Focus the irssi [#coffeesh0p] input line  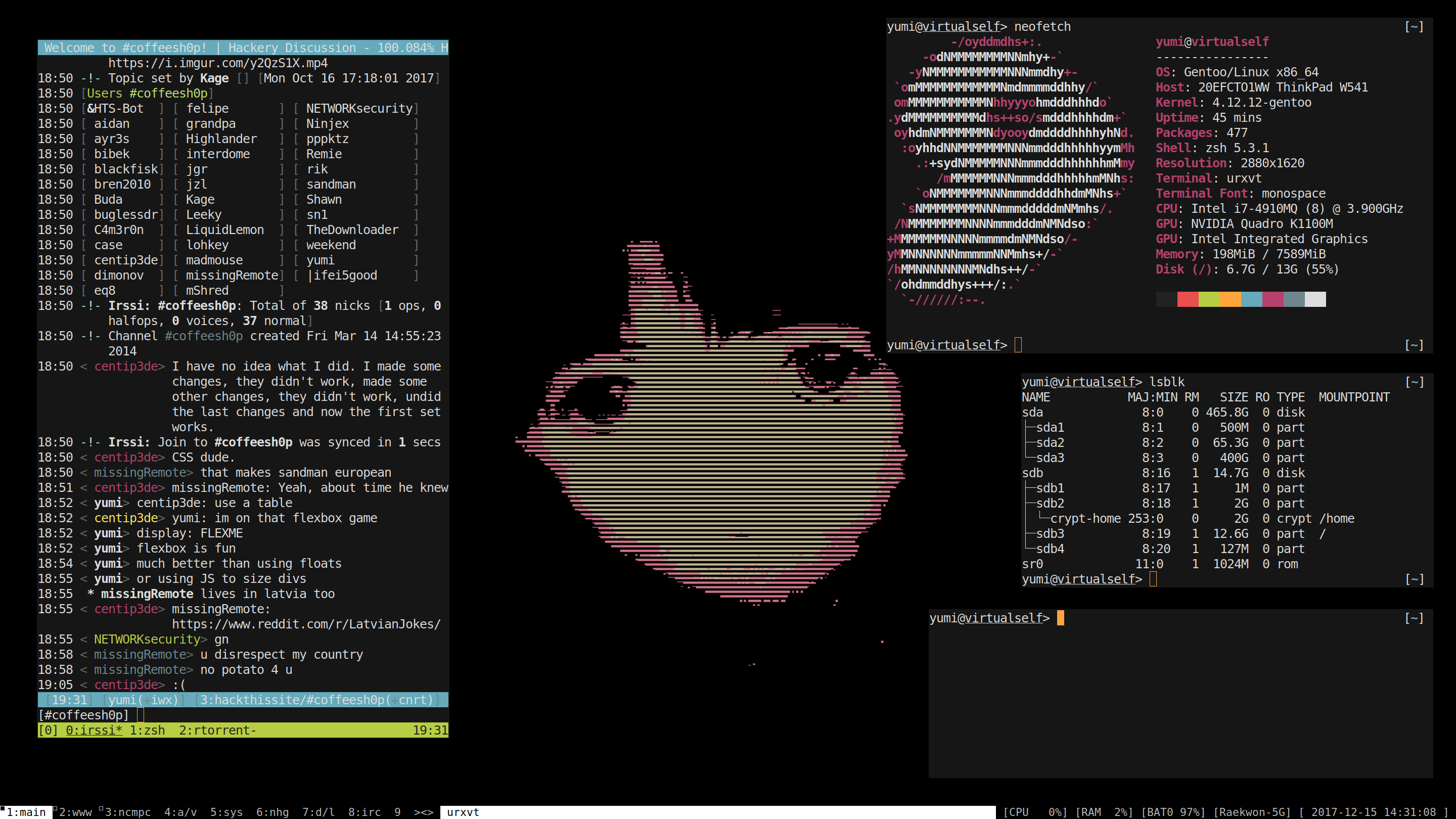pyautogui.click(x=226, y=715)
